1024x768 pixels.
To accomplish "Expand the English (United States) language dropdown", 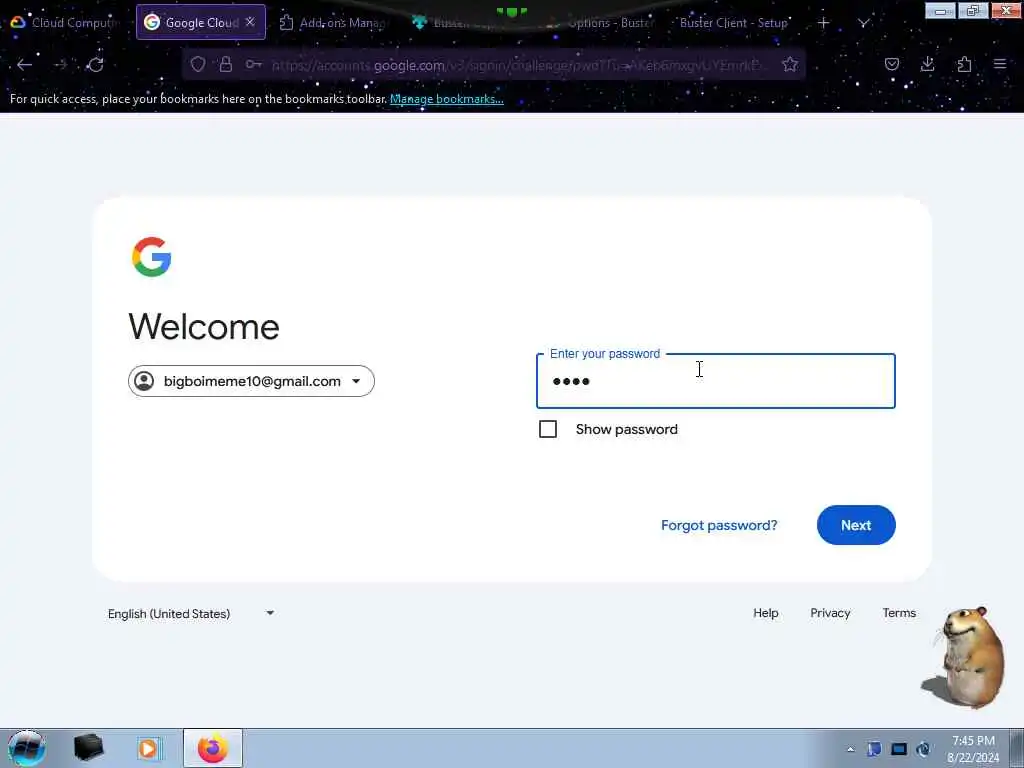I will click(191, 614).
